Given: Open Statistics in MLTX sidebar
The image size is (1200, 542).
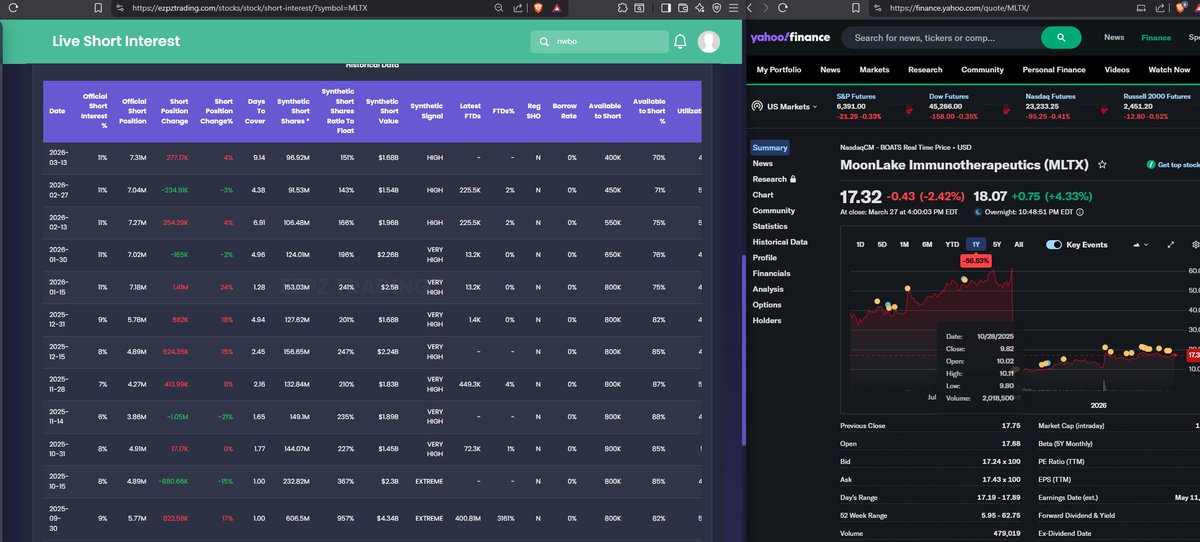Looking at the screenshot, I should (x=770, y=226).
